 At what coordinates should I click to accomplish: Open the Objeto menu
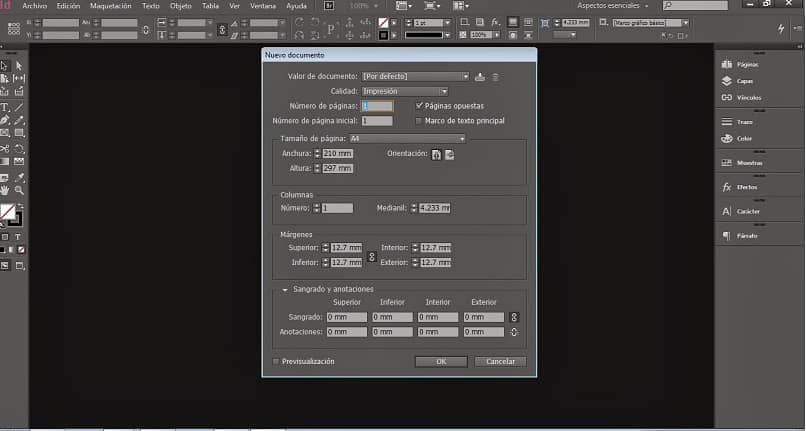(180, 6)
